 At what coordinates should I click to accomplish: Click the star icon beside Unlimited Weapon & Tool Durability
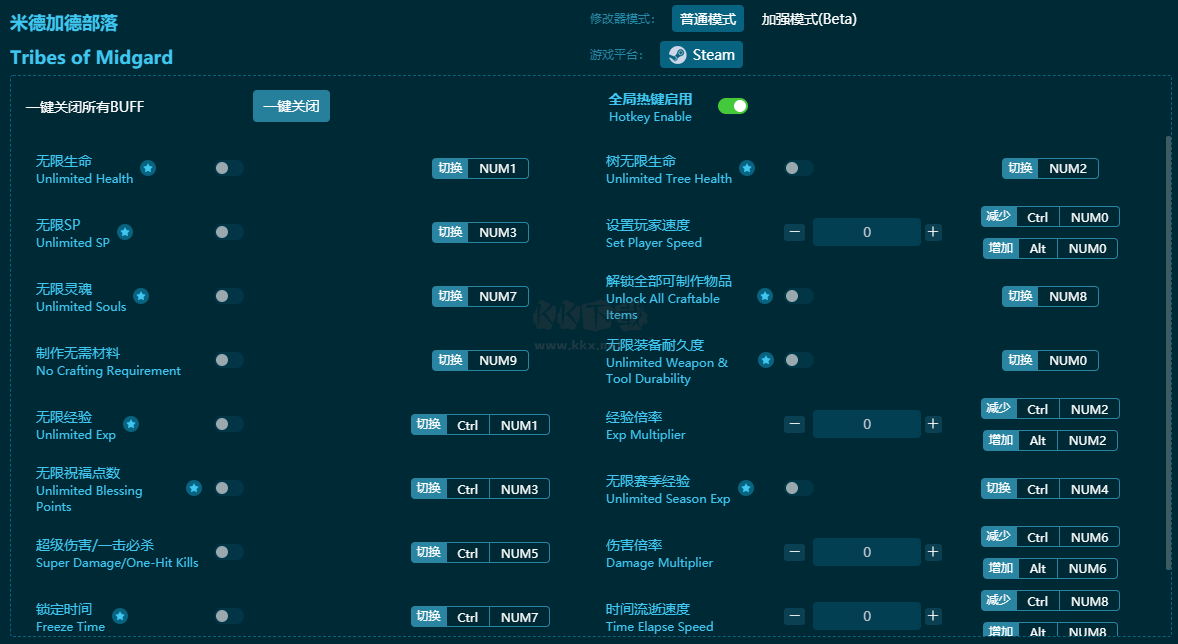pyautogui.click(x=766, y=361)
